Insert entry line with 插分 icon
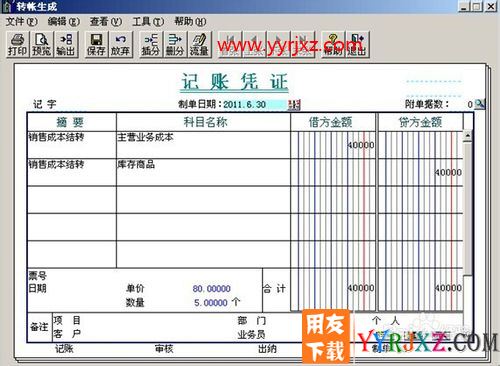The height and width of the screenshot is (366, 500). [x=150, y=45]
